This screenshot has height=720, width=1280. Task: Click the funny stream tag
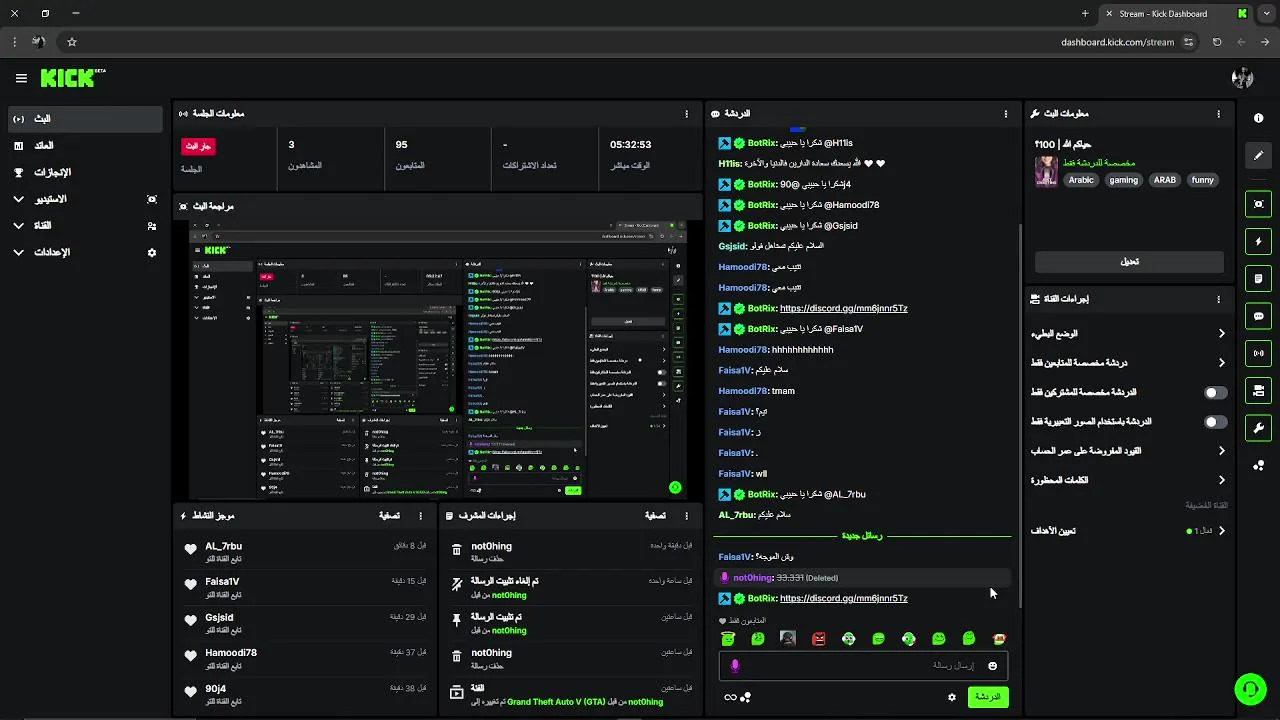point(1203,180)
